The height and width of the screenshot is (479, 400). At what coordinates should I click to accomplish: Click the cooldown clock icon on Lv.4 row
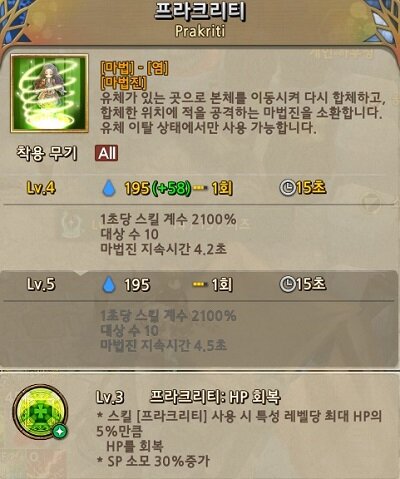(287, 188)
